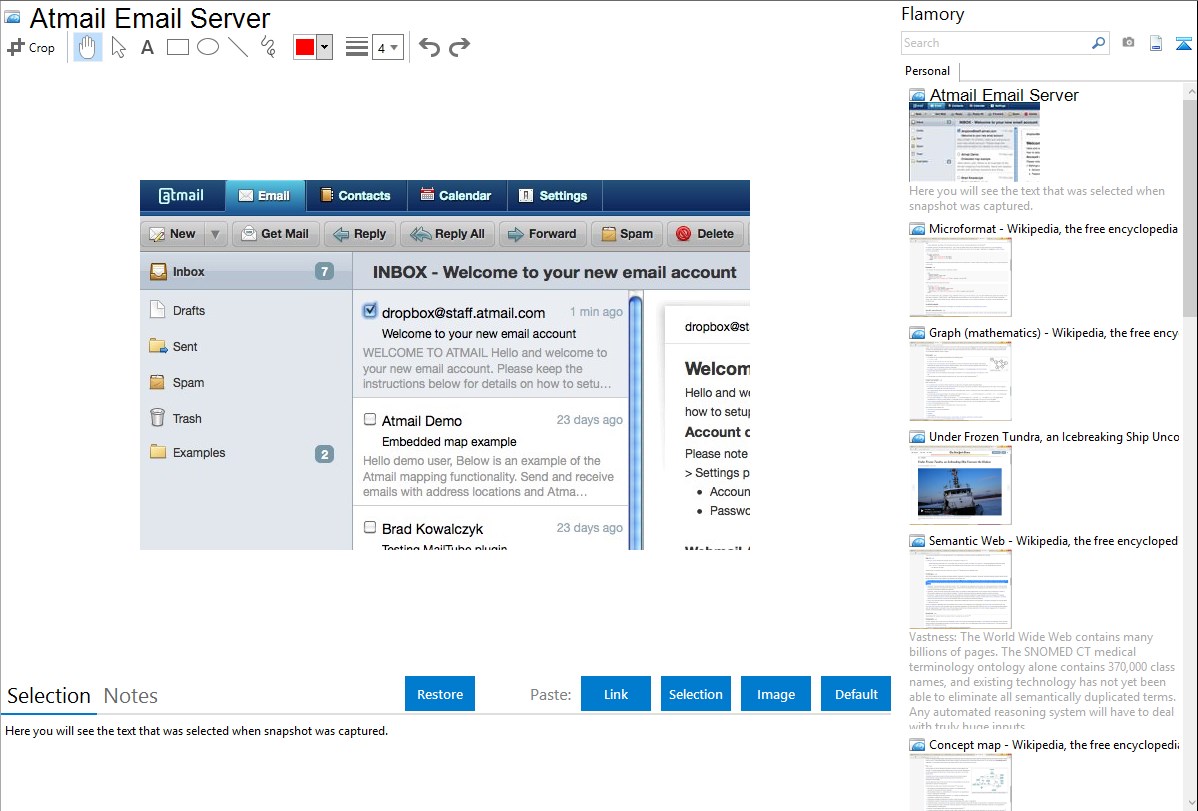
Task: Check the Atmail Demo message checkbox
Action: click(x=370, y=419)
